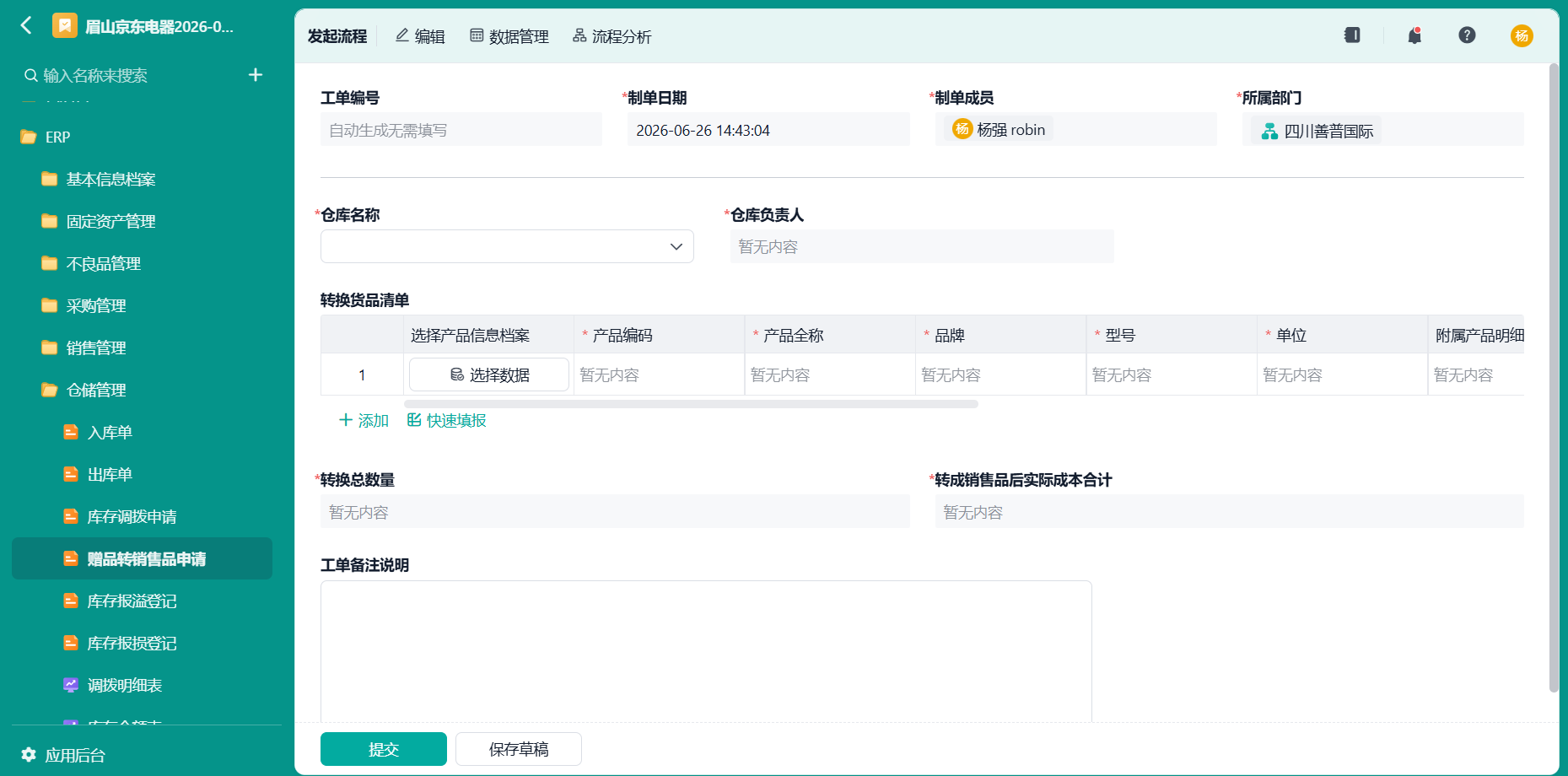1568x776 pixels.
Task: Click the 工单编号 field
Action: click(461, 130)
